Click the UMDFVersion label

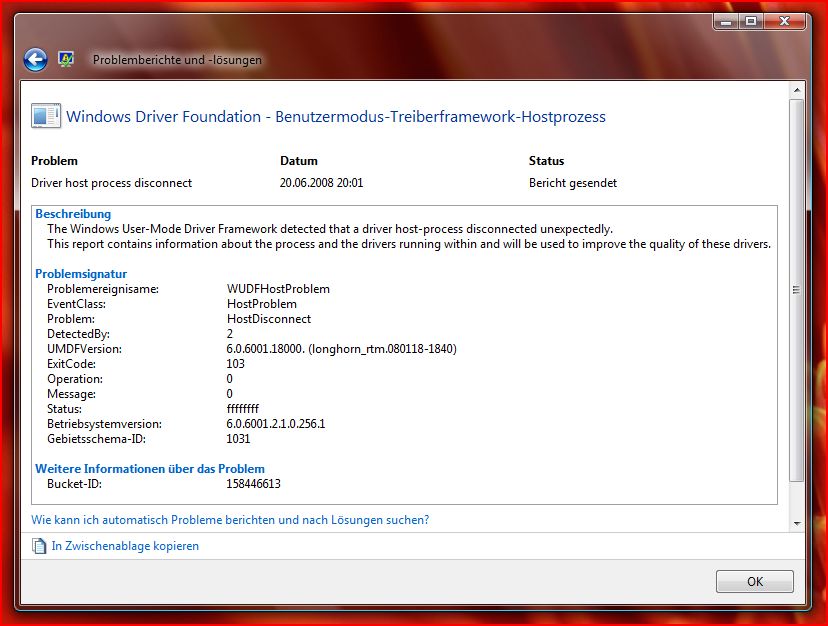[x=84, y=349]
